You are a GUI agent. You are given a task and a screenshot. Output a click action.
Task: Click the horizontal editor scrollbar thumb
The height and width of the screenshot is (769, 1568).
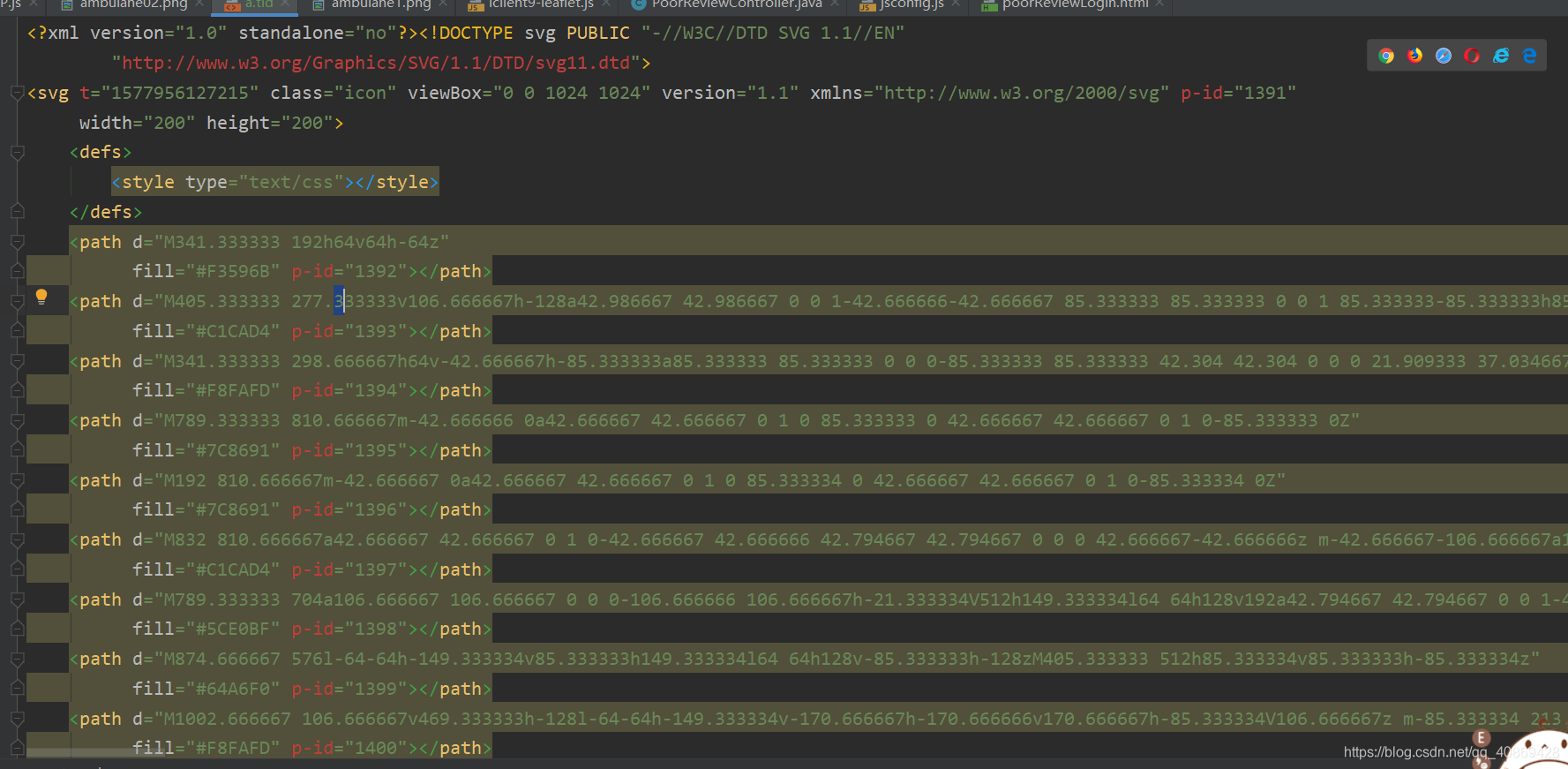(x=96, y=752)
